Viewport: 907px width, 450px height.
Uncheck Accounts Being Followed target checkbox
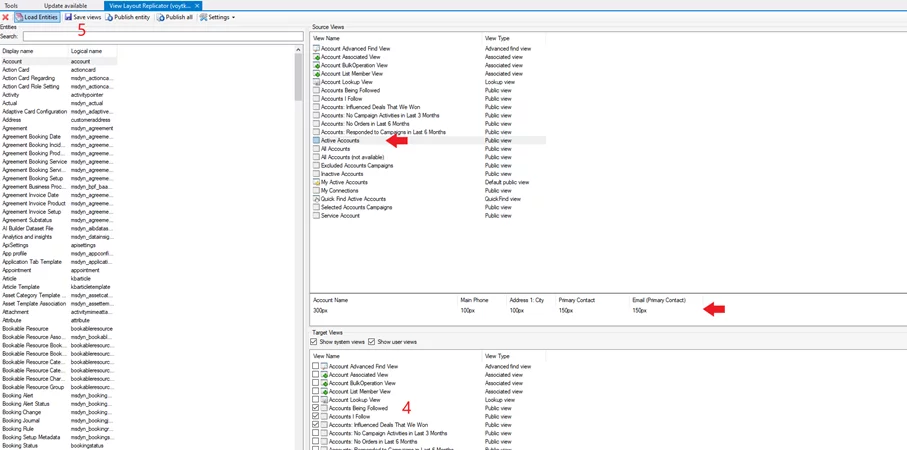click(315, 408)
